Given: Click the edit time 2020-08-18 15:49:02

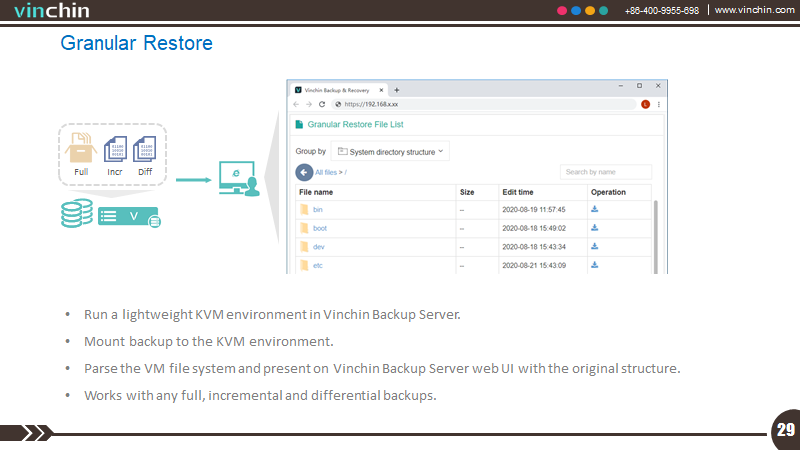Looking at the screenshot, I should pyautogui.click(x=534, y=228).
